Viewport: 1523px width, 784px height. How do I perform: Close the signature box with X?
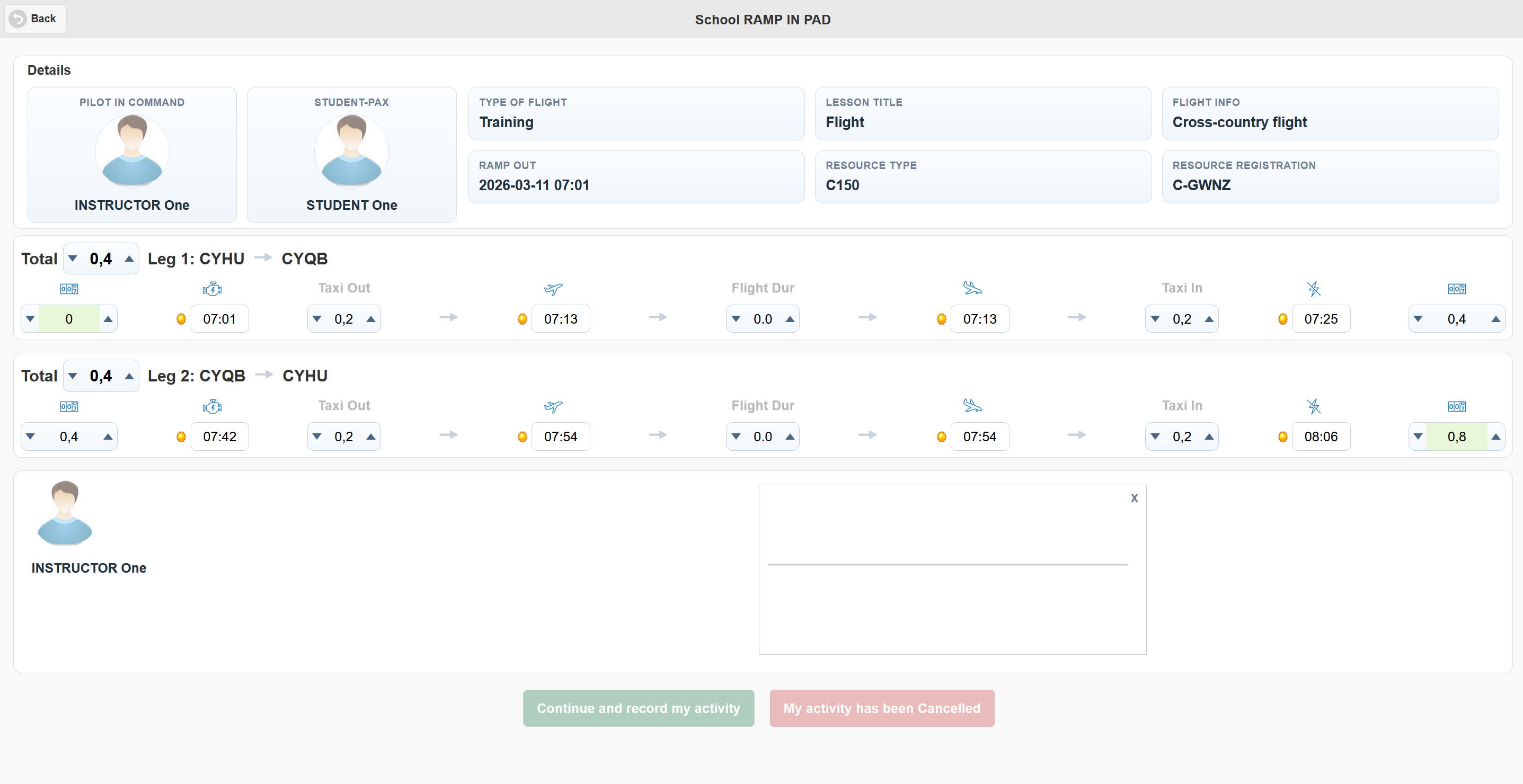click(1134, 498)
